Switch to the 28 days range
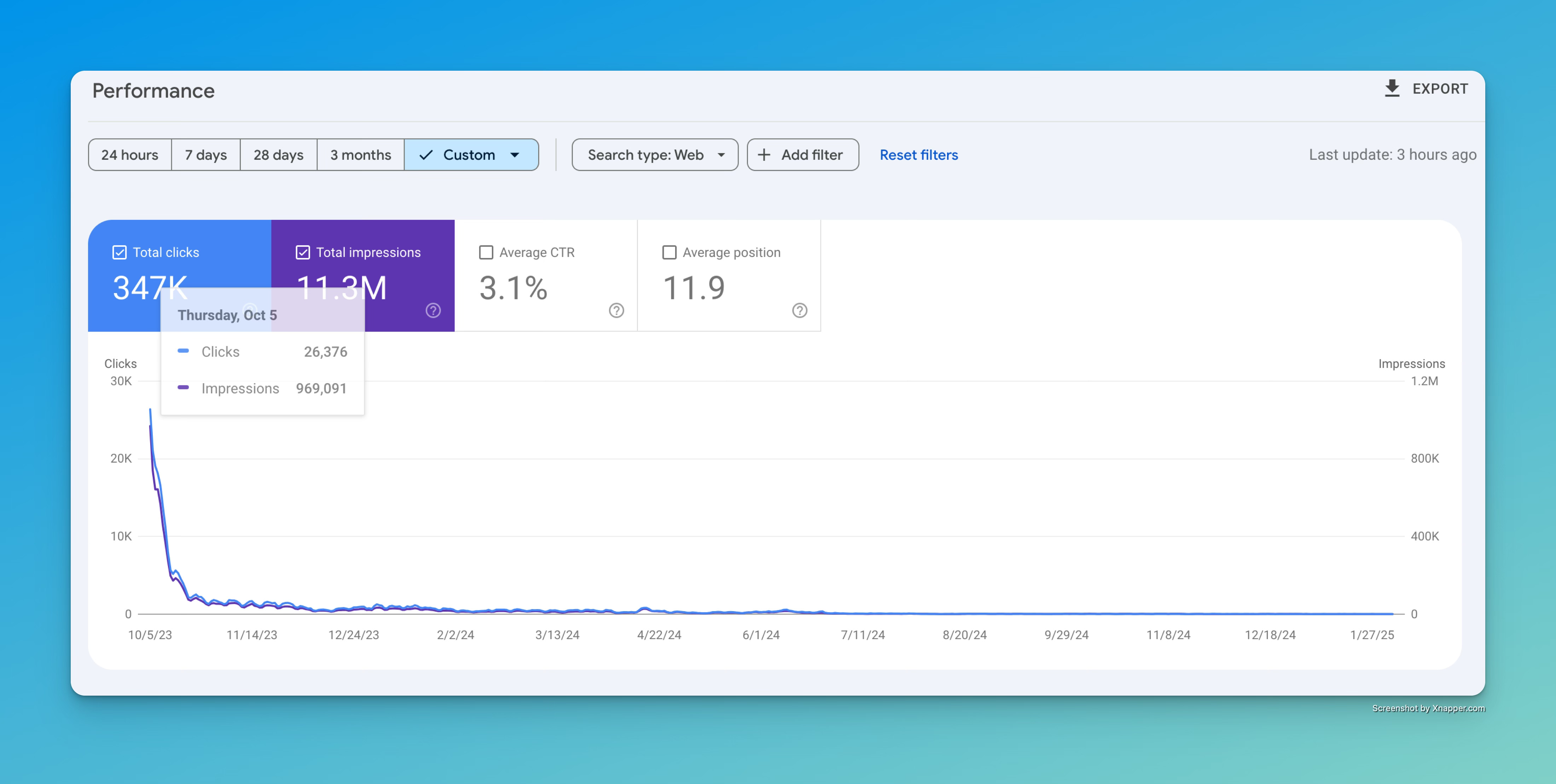Viewport: 1556px width, 784px height. tap(278, 155)
